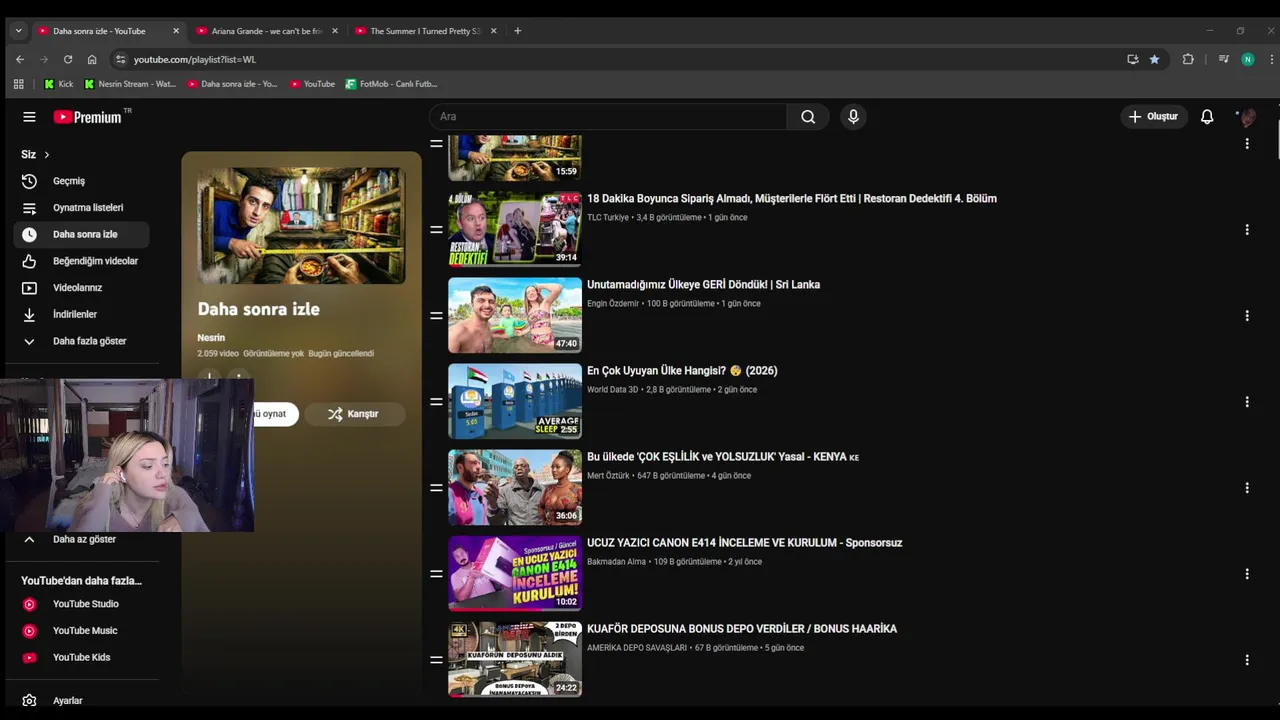The height and width of the screenshot is (720, 1280).
Task: Click the search magnifier button
Action: pos(808,117)
